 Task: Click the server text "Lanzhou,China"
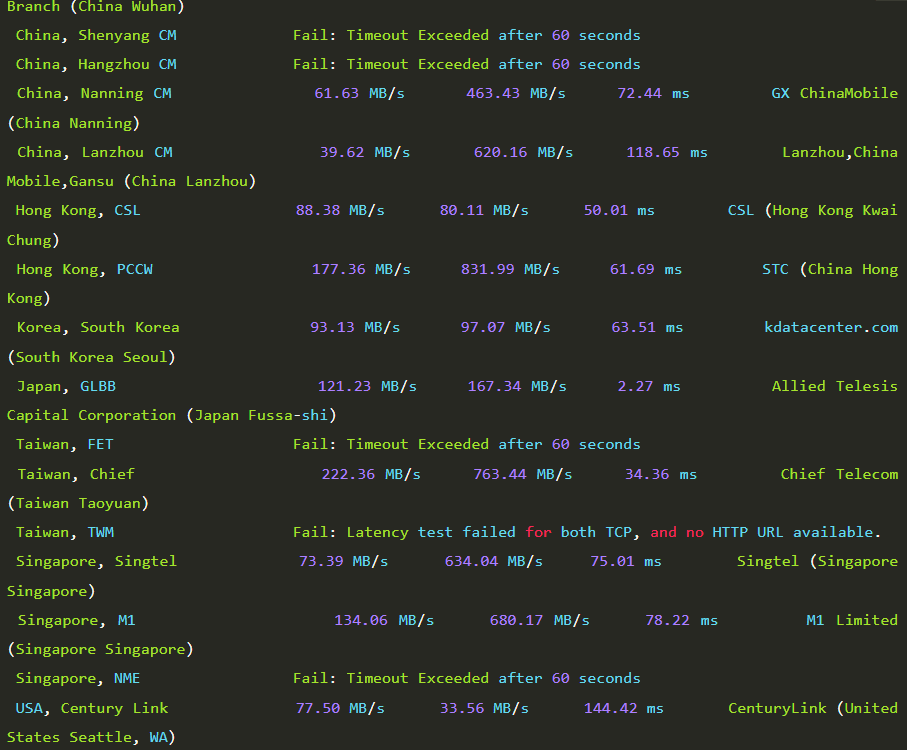pyautogui.click(x=840, y=153)
